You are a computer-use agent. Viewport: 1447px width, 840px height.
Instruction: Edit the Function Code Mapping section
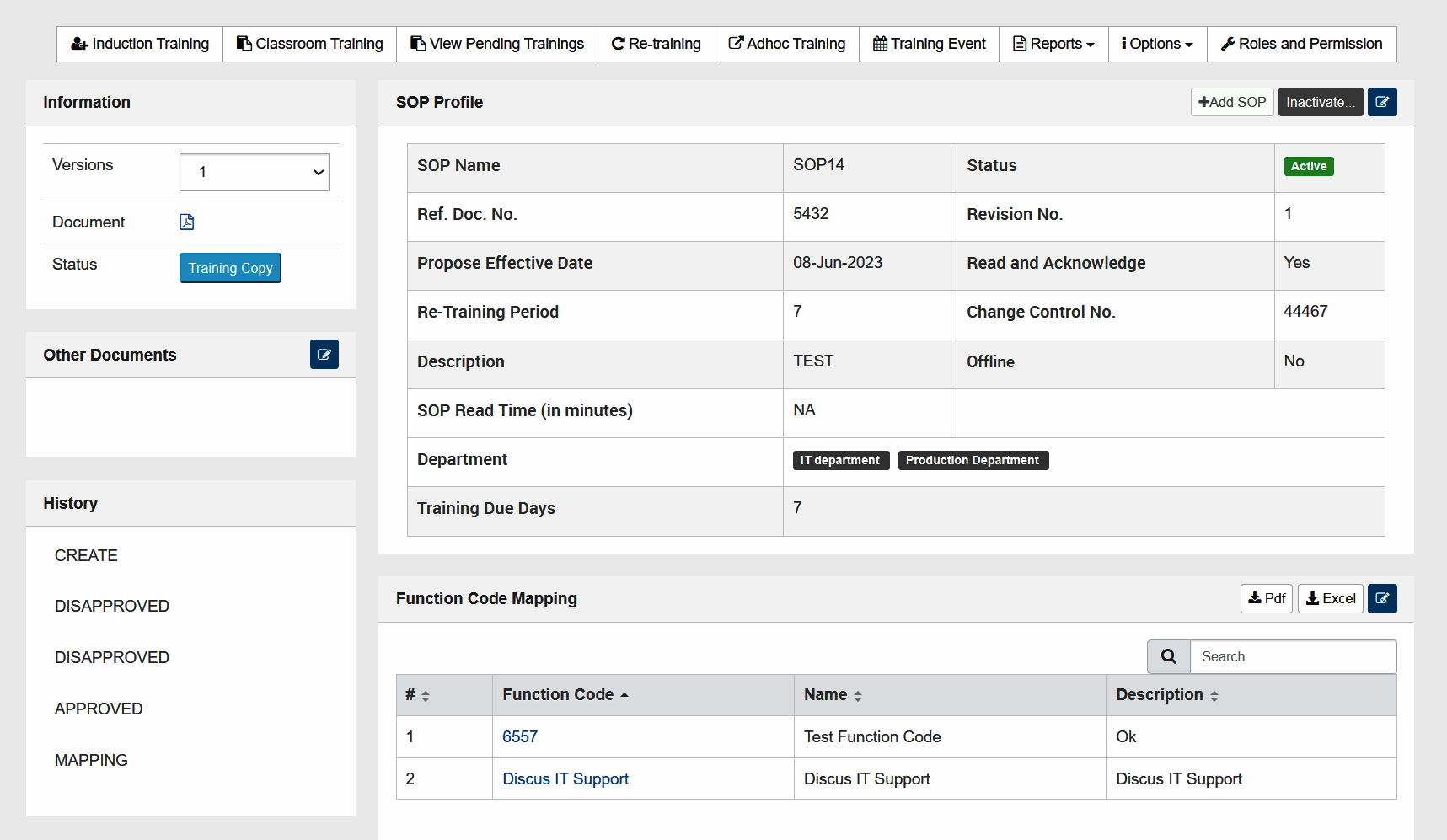pos(1382,598)
